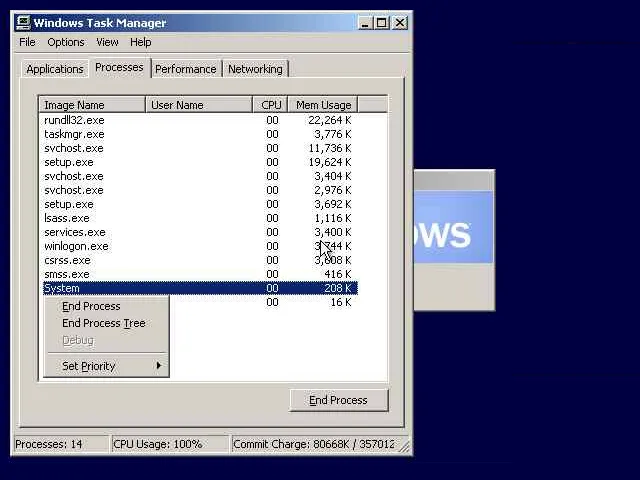This screenshot has width=640, height=480.
Task: Click the Windows setup banner behind Task Manager
Action: 453,227
